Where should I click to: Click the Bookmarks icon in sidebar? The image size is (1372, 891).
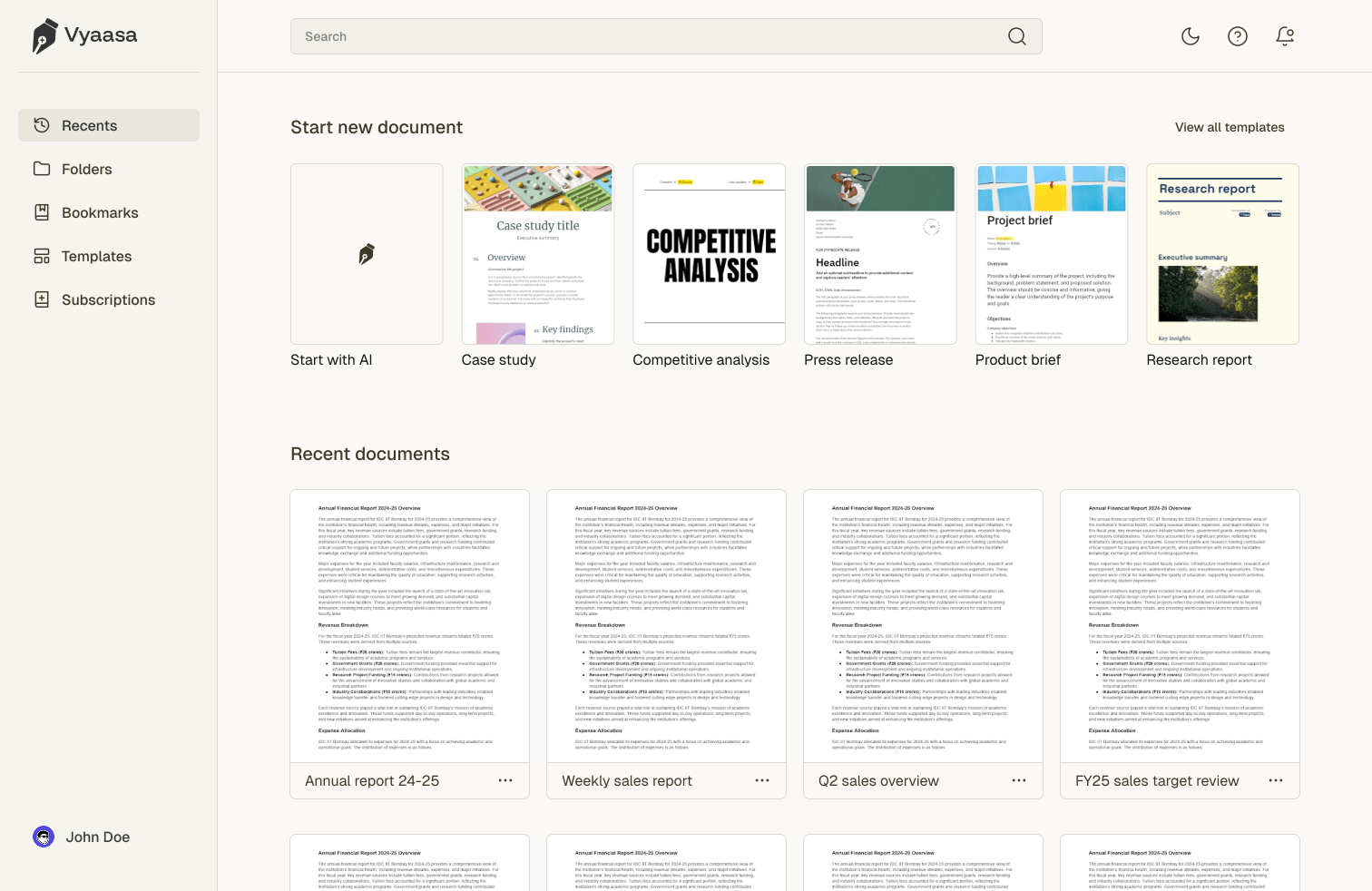coord(42,212)
